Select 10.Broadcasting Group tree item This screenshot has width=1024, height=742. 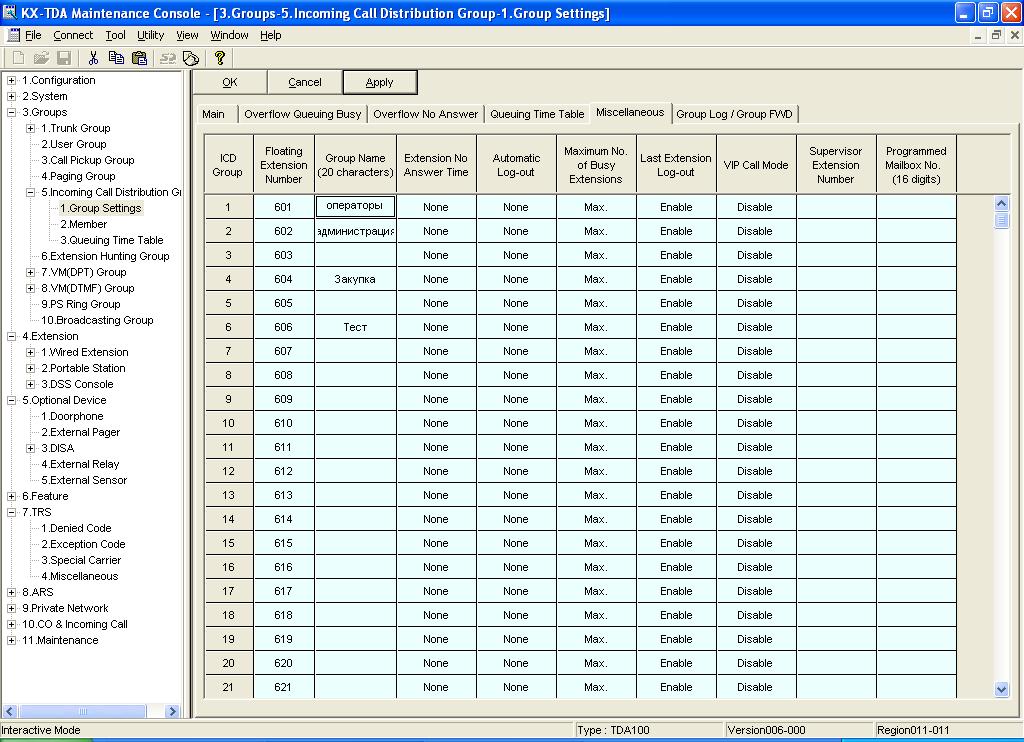(x=97, y=320)
